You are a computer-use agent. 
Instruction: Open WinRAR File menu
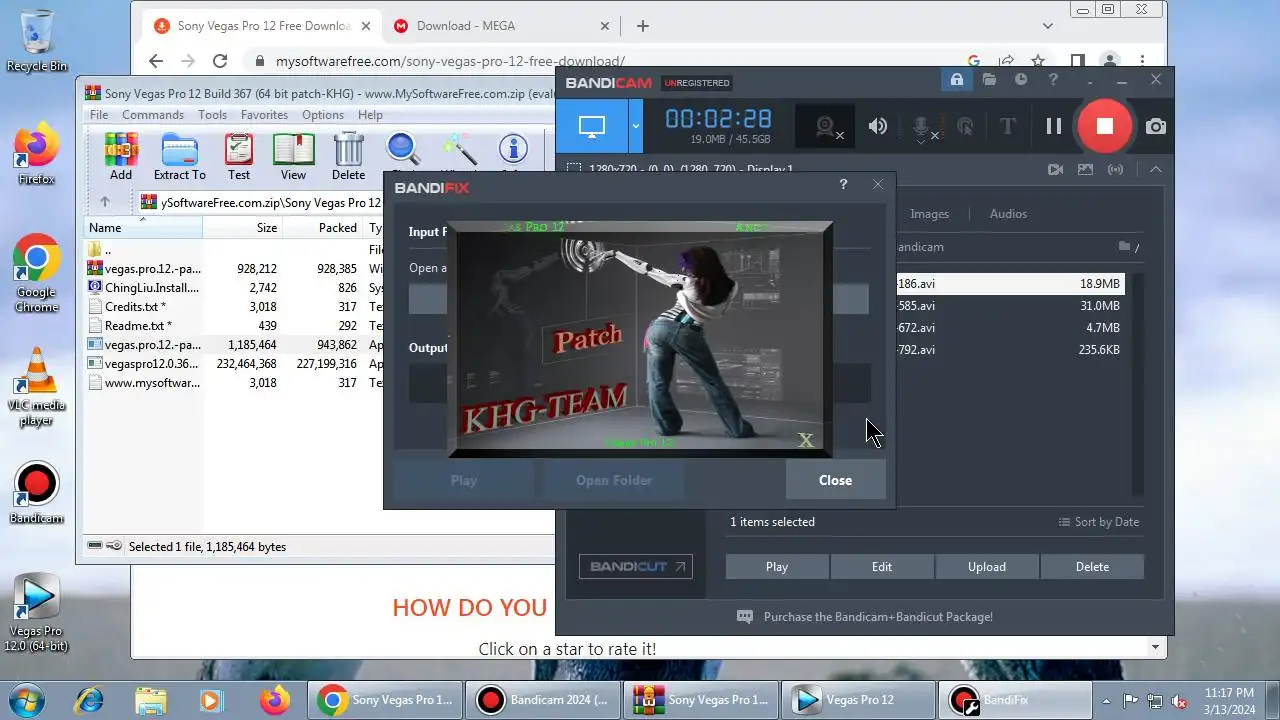click(99, 115)
